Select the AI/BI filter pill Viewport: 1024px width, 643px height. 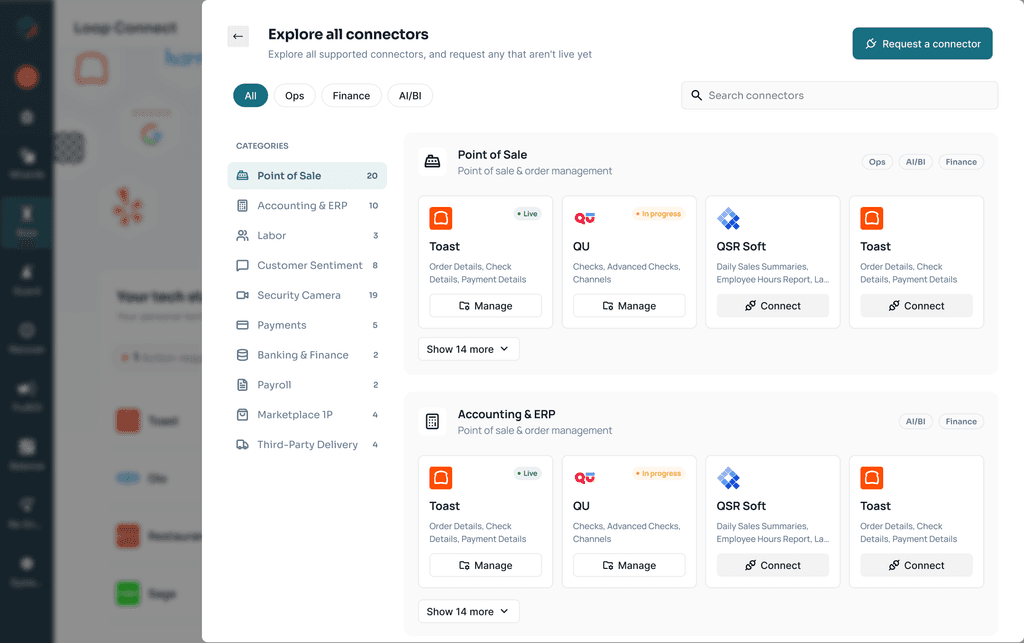tap(410, 95)
